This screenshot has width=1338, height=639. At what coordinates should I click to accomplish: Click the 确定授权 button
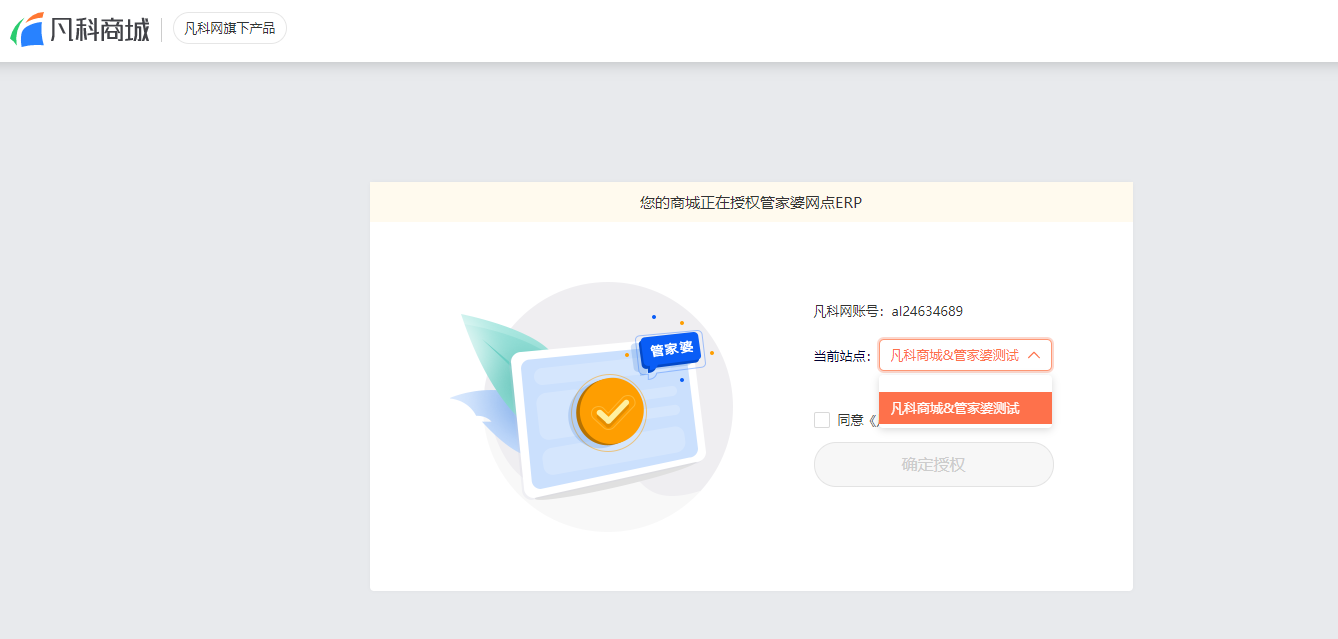933,464
